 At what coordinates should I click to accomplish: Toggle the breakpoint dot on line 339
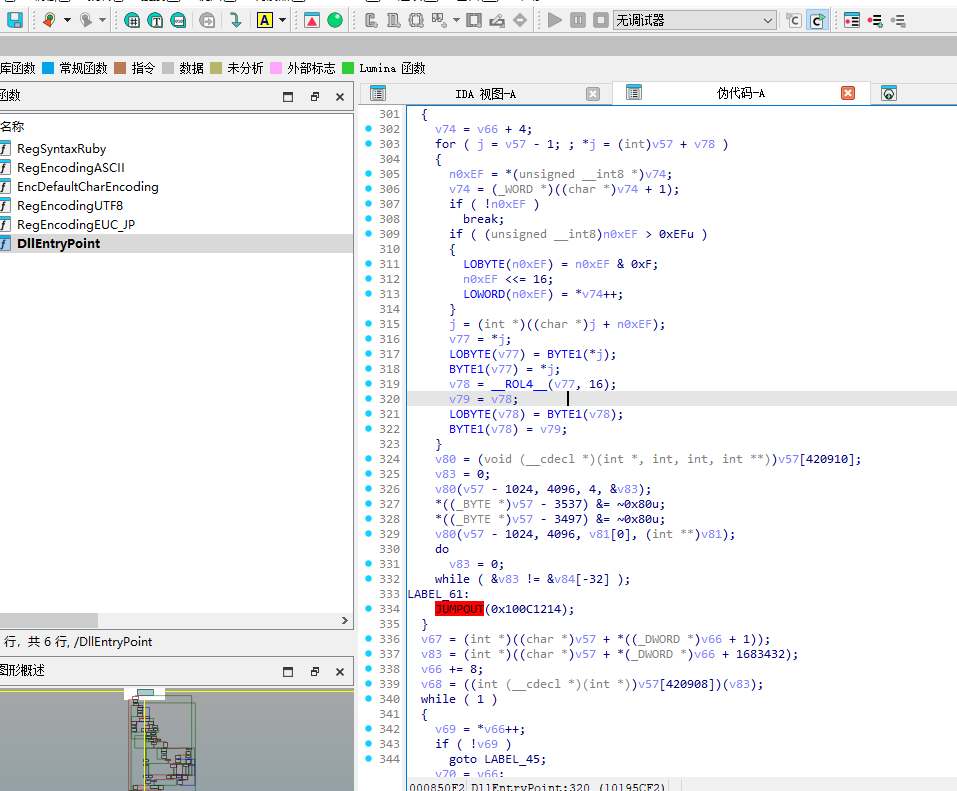click(x=367, y=684)
